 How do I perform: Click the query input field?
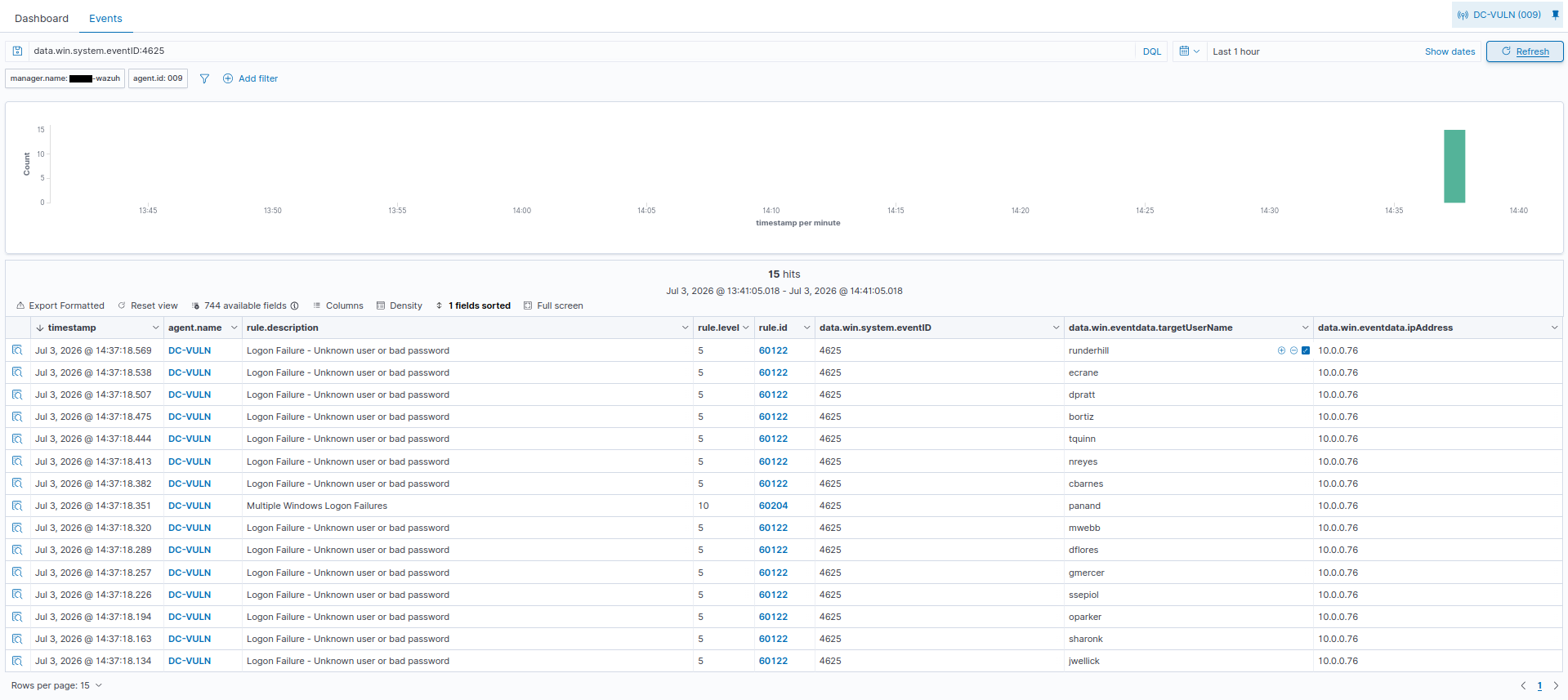(x=581, y=51)
